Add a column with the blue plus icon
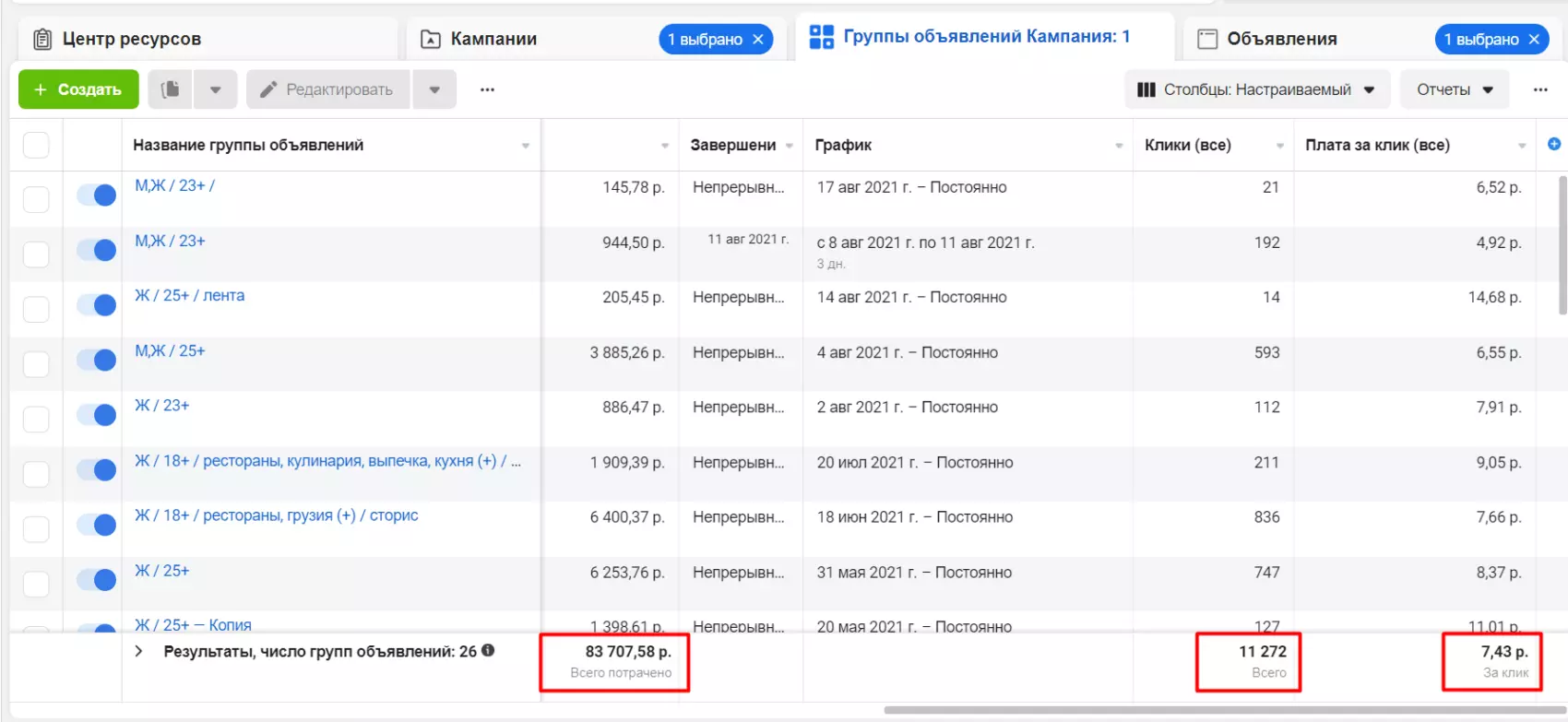The image size is (1568, 722). (x=1554, y=144)
